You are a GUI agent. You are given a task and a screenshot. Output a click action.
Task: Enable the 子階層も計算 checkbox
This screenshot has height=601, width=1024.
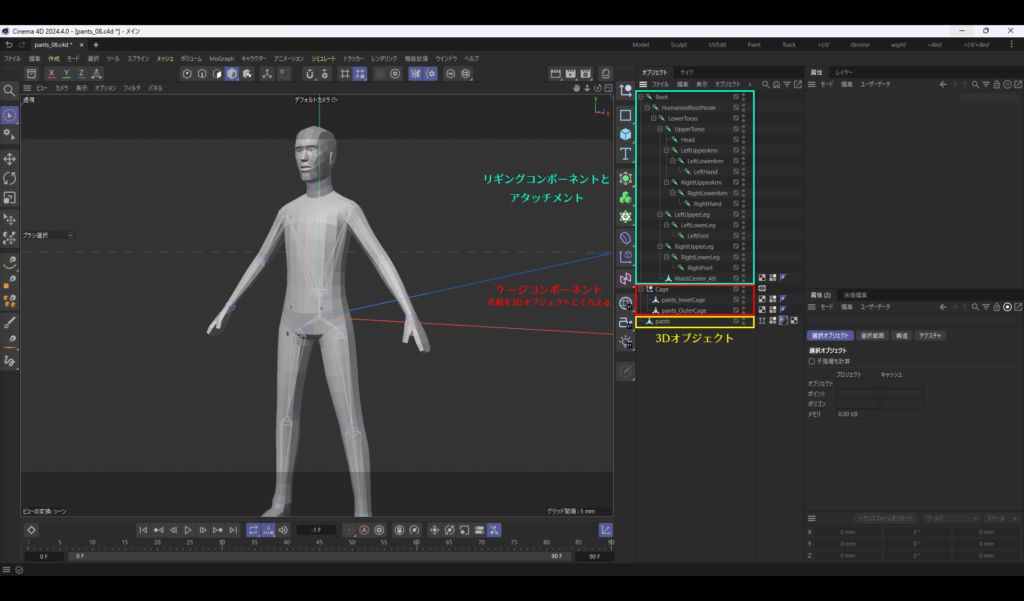[x=811, y=361]
